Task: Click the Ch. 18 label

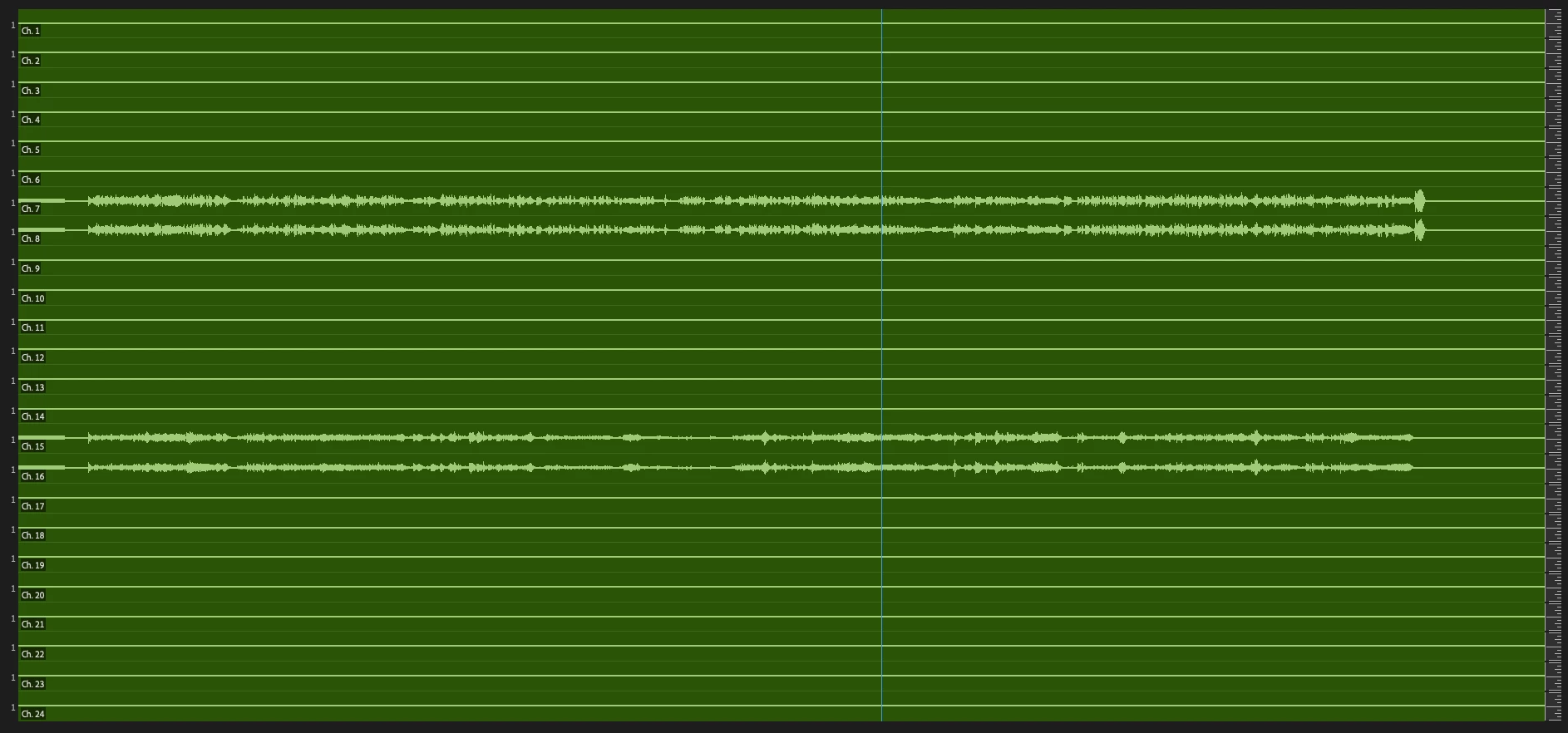Action: point(33,536)
